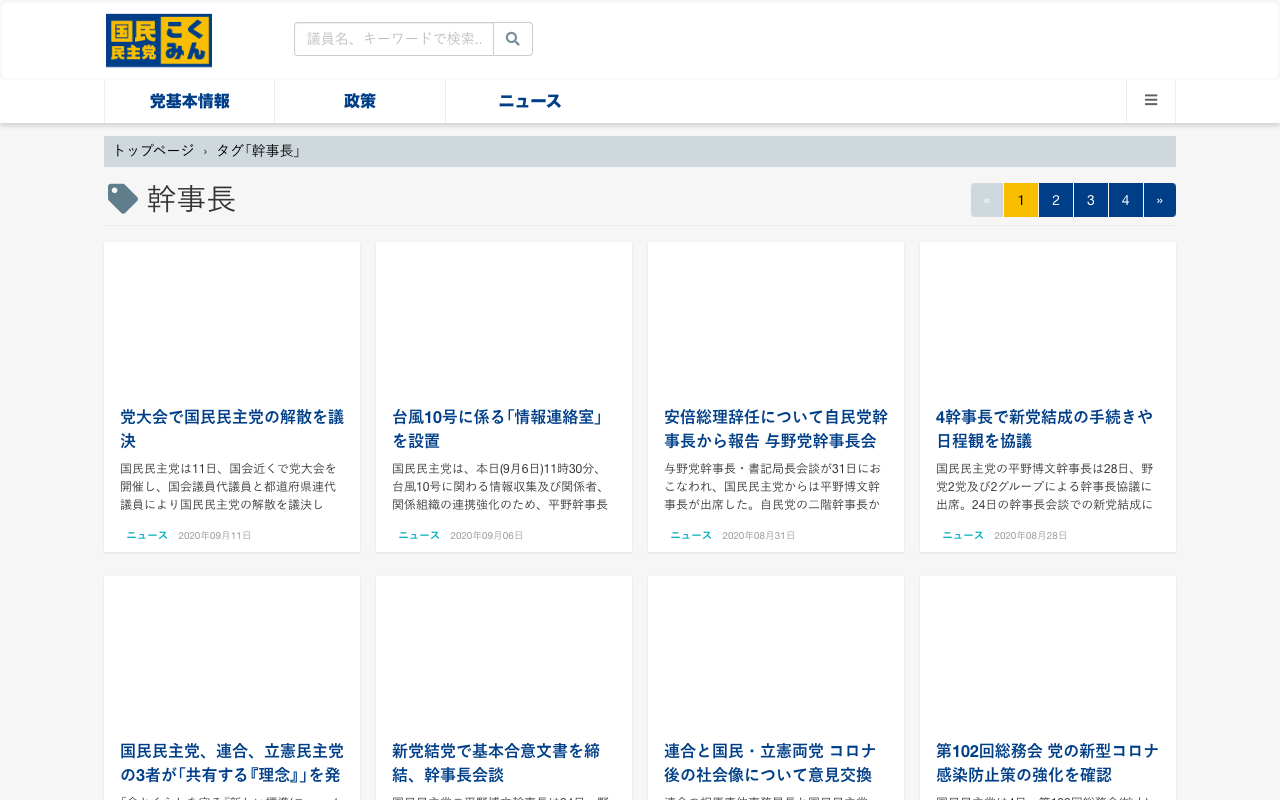Click the search magnifier button
This screenshot has height=800, width=1280.
click(x=513, y=39)
